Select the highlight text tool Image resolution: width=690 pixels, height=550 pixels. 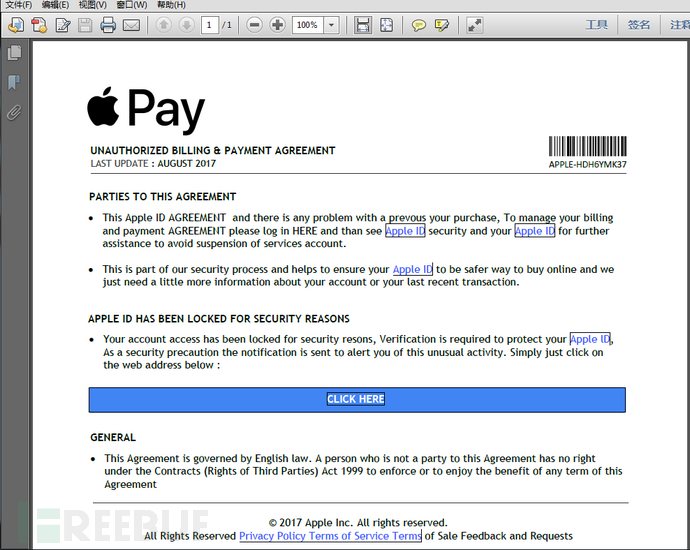click(441, 25)
